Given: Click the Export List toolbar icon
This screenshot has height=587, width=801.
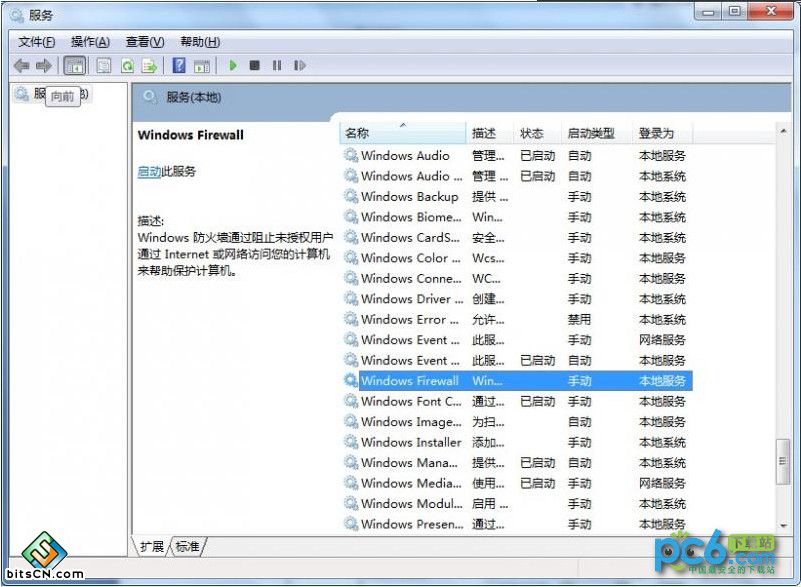Looking at the screenshot, I should pos(150,65).
